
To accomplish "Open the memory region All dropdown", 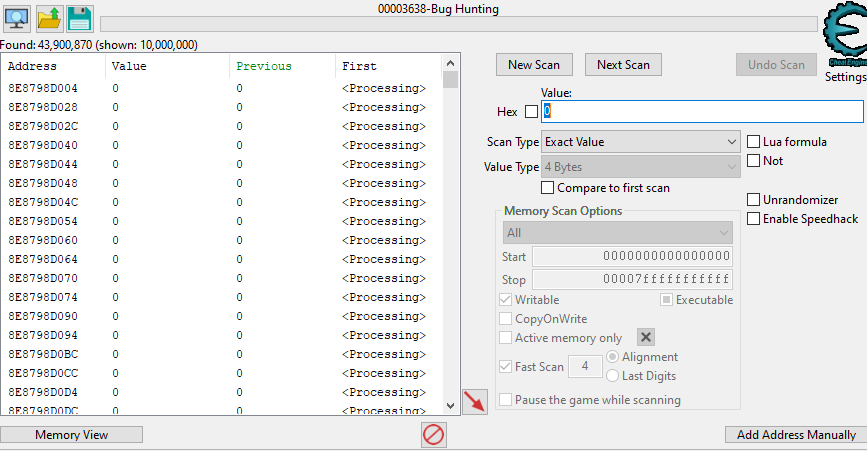I will pyautogui.click(x=617, y=233).
